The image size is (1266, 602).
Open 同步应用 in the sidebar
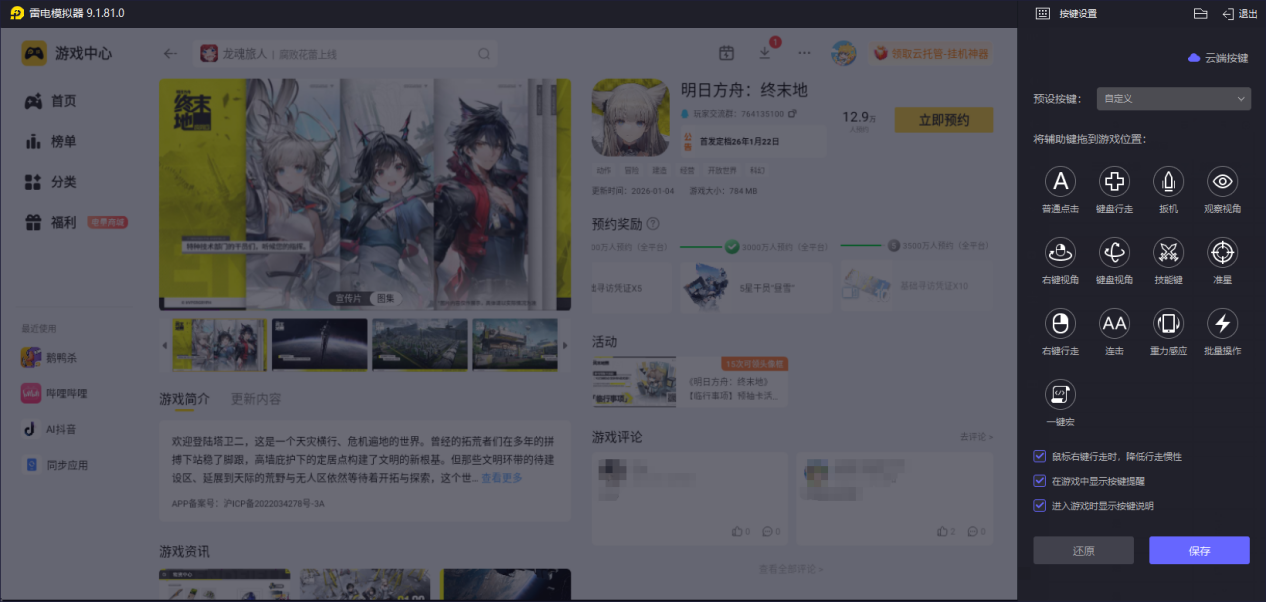pos(55,465)
